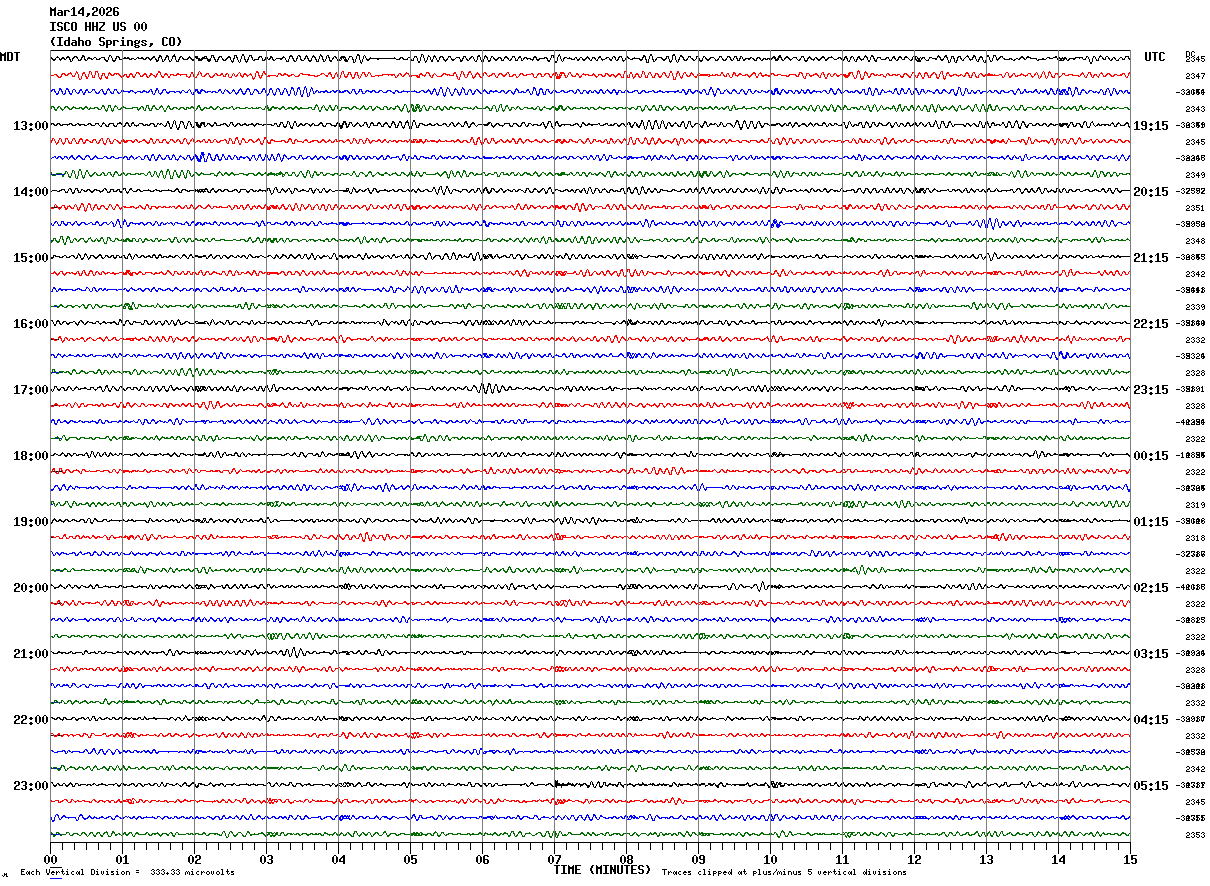1210x886 pixels.
Task: Click the 20:15 UTC time label
Action: pyautogui.click(x=1151, y=192)
